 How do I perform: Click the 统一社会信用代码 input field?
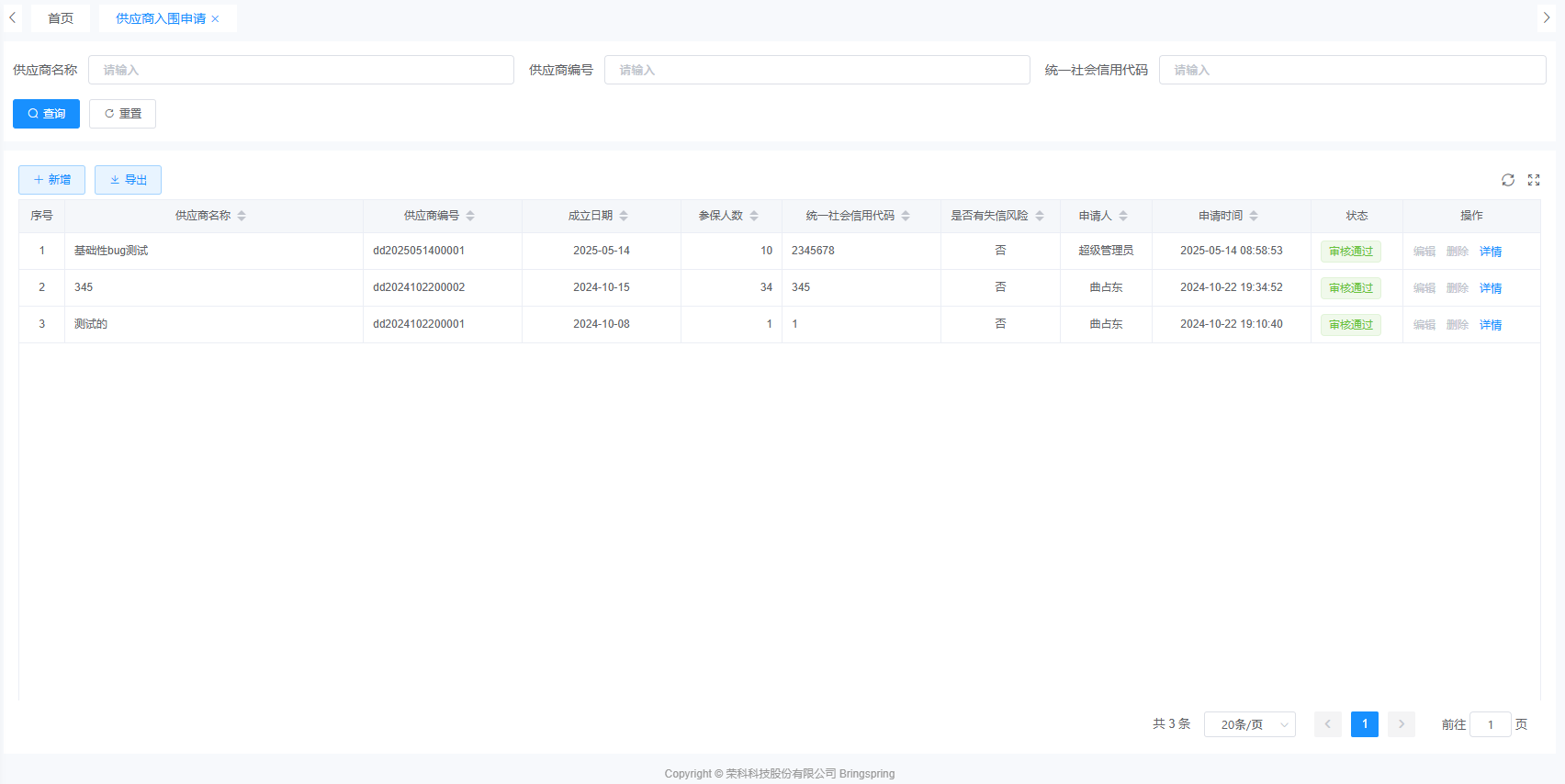click(x=1352, y=70)
